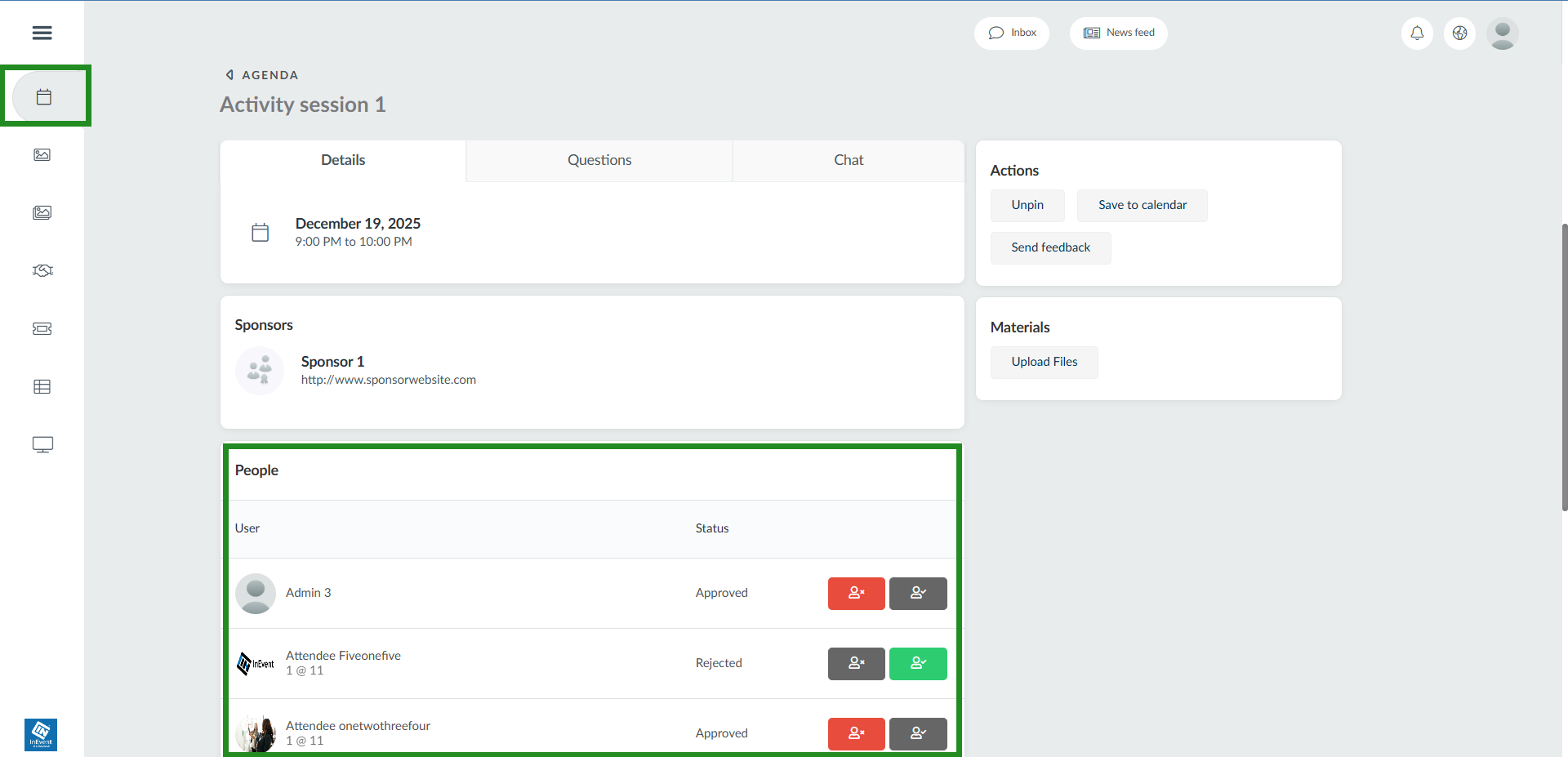1568x757 pixels.
Task: Click the grid table sidebar icon
Action: coord(42,386)
